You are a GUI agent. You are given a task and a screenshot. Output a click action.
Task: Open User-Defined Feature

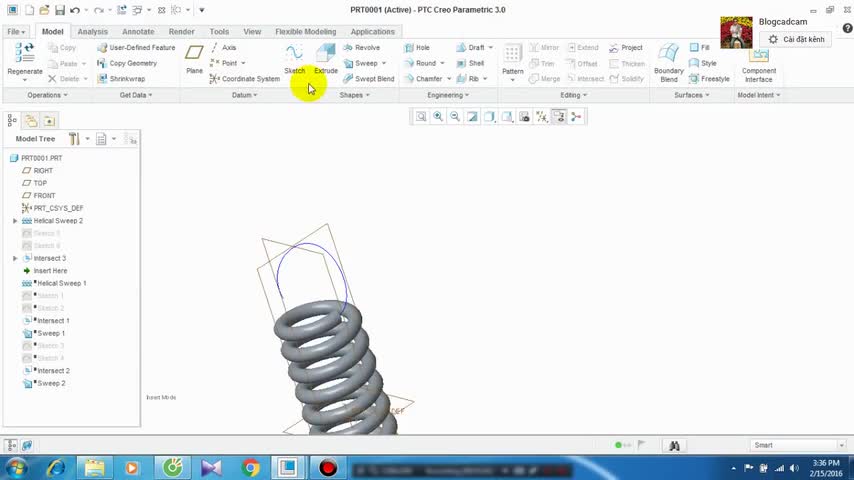136,48
